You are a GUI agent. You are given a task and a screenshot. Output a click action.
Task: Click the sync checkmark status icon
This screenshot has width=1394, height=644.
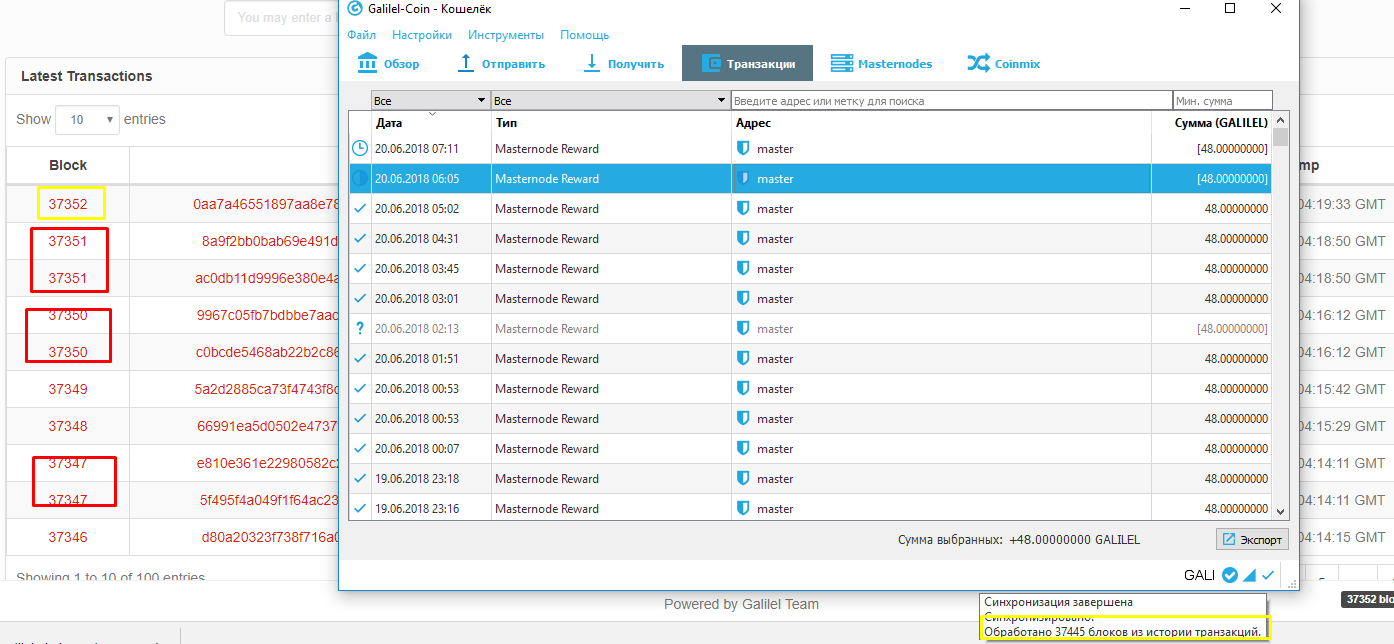click(x=1268, y=575)
